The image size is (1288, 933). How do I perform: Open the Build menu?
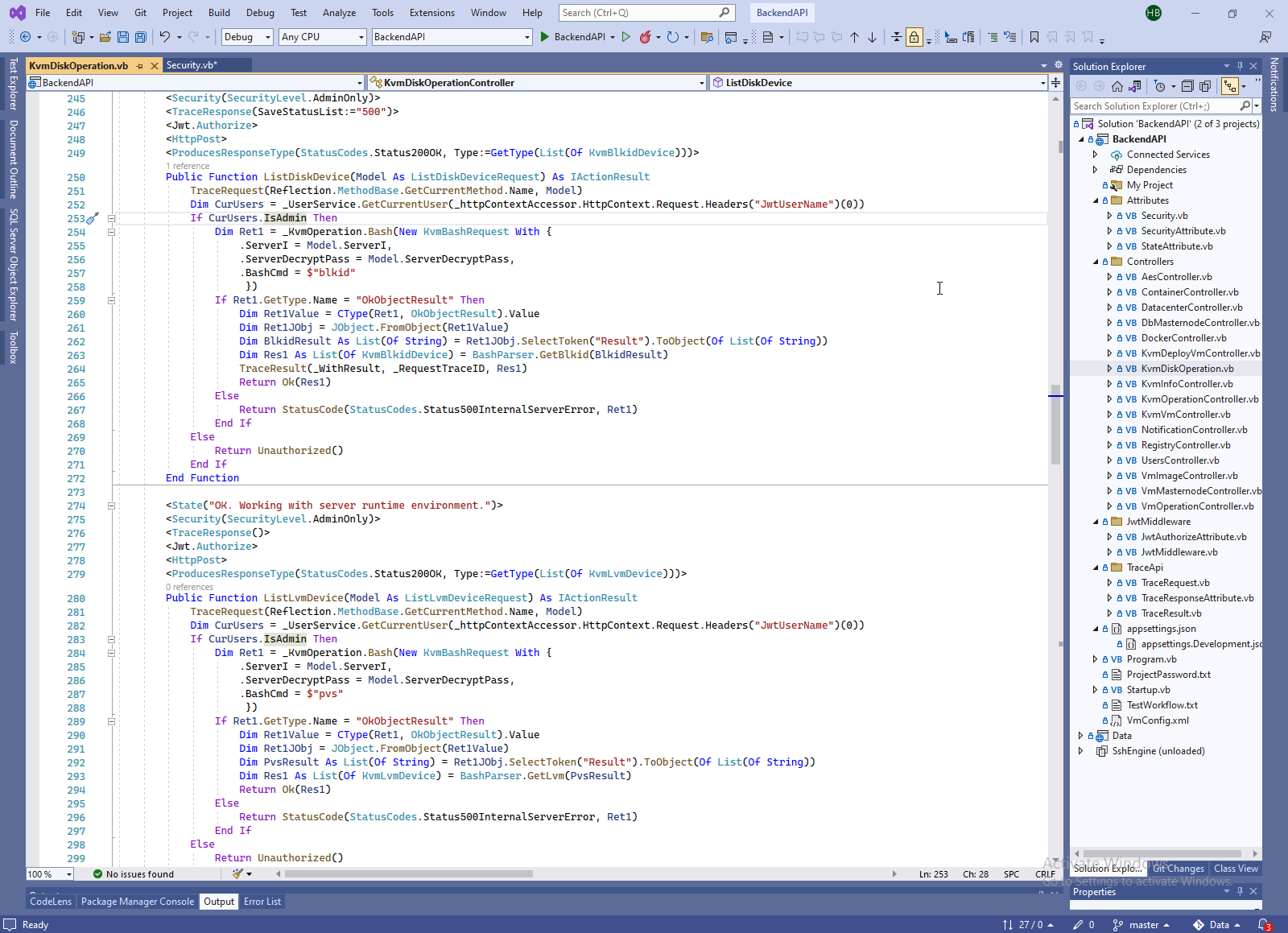tap(219, 13)
